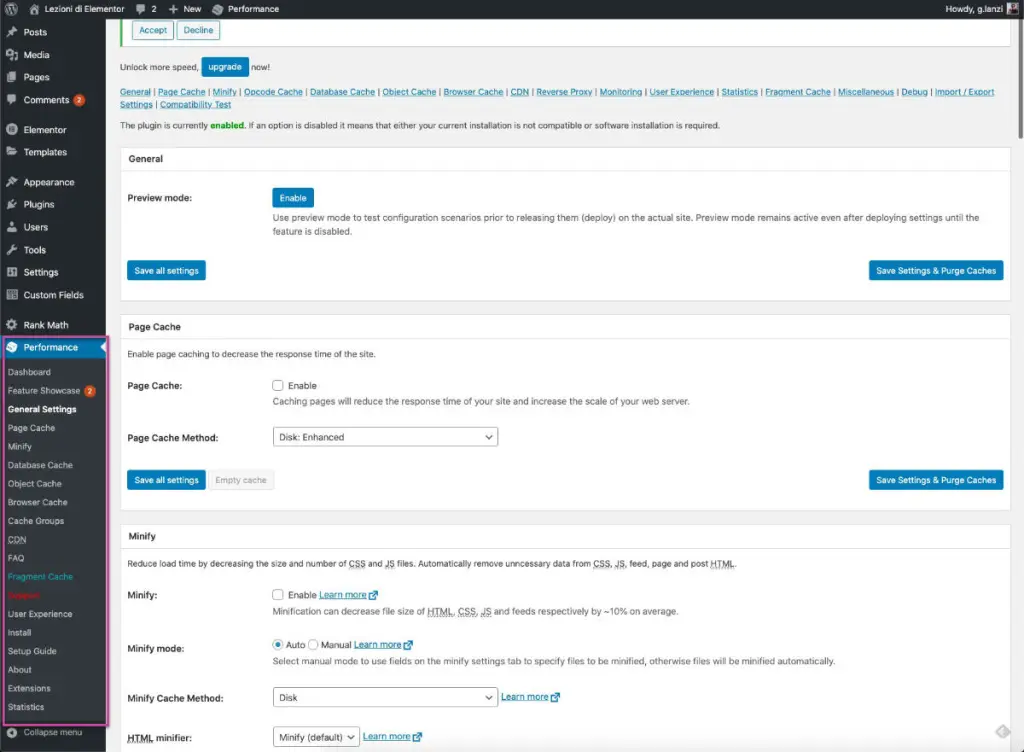The height and width of the screenshot is (752, 1024).
Task: Click external link icon beside HTML minifier Learn more
Action: [417, 737]
